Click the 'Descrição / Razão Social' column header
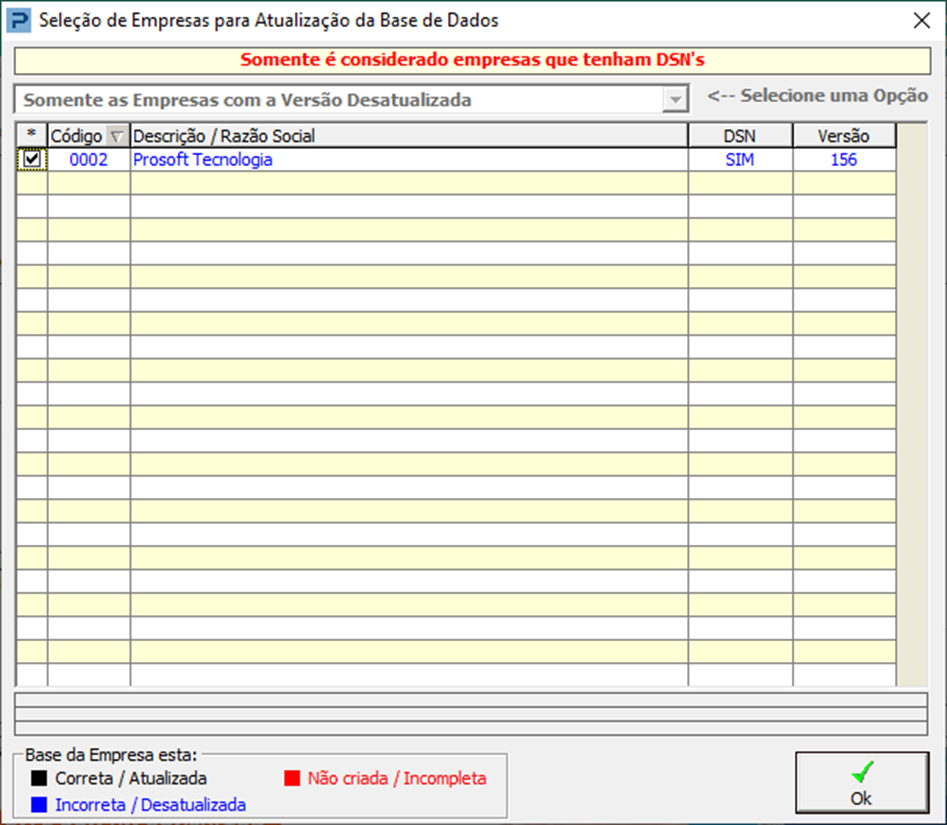The height and width of the screenshot is (825, 947). coord(409,135)
